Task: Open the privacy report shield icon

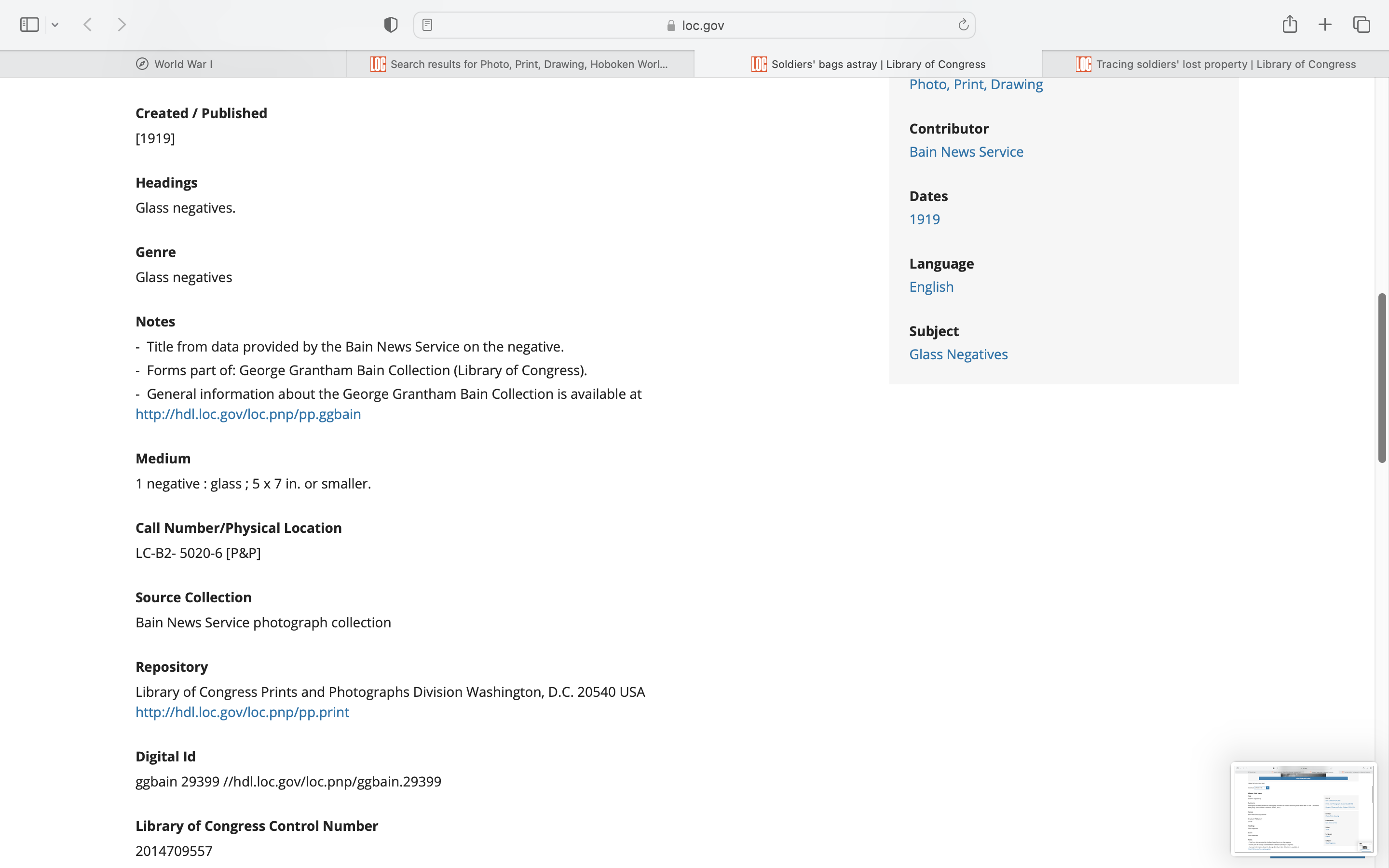Action: 391,25
